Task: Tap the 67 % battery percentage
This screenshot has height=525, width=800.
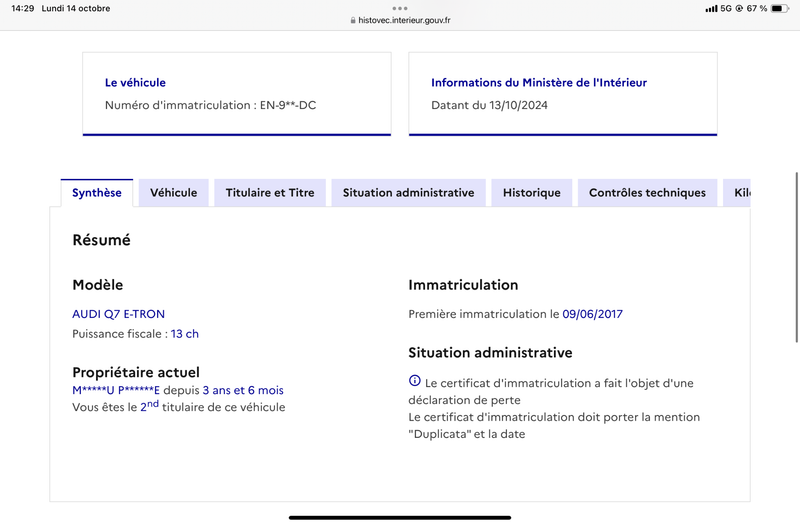Action: 757,9
